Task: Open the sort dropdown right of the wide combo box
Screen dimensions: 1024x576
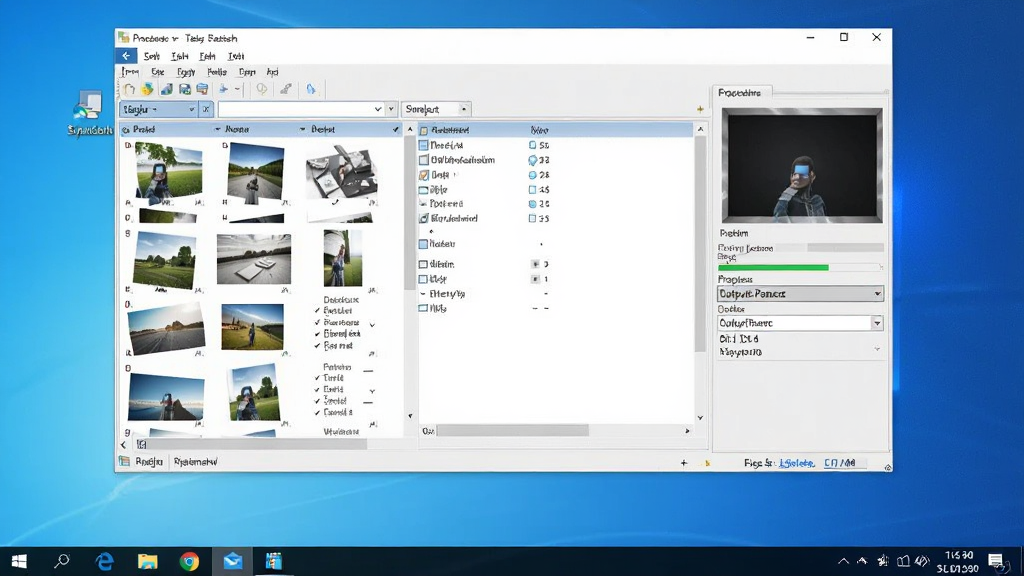Action: (x=436, y=109)
